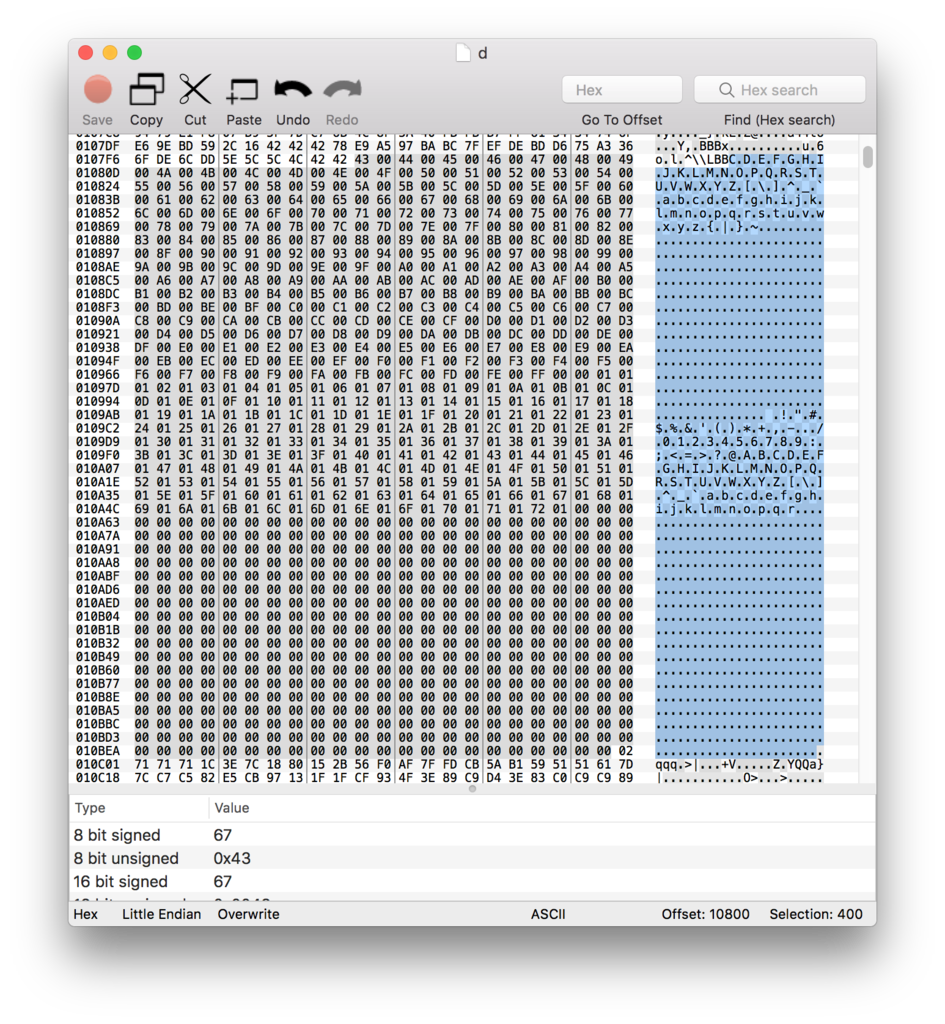
Task: Click offset address 010A63
Action: 98,522
